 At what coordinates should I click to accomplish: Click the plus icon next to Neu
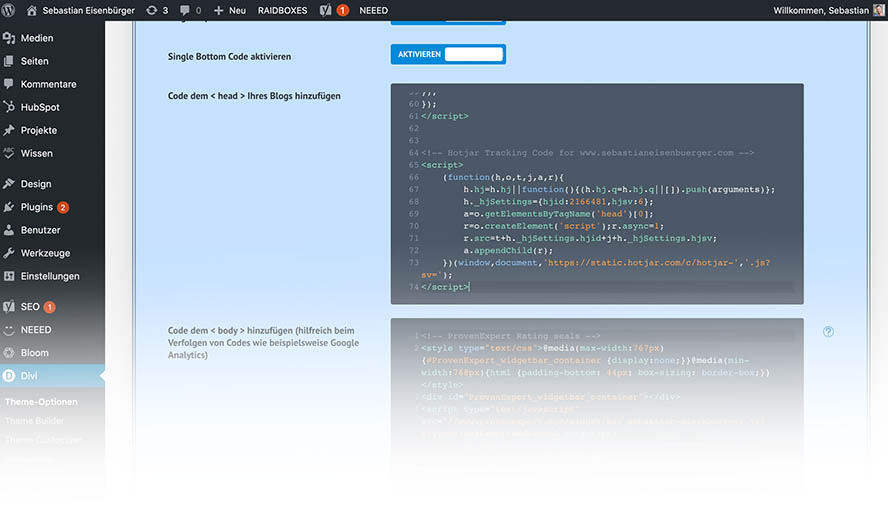click(x=219, y=10)
